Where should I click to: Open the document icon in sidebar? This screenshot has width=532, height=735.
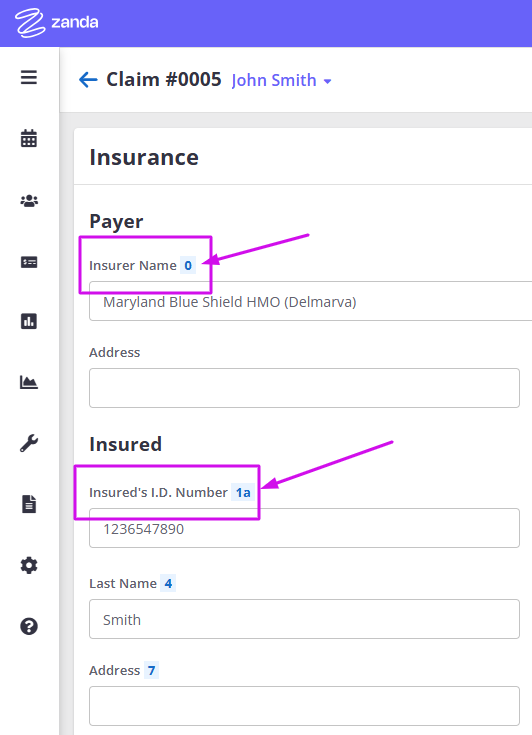pos(29,504)
